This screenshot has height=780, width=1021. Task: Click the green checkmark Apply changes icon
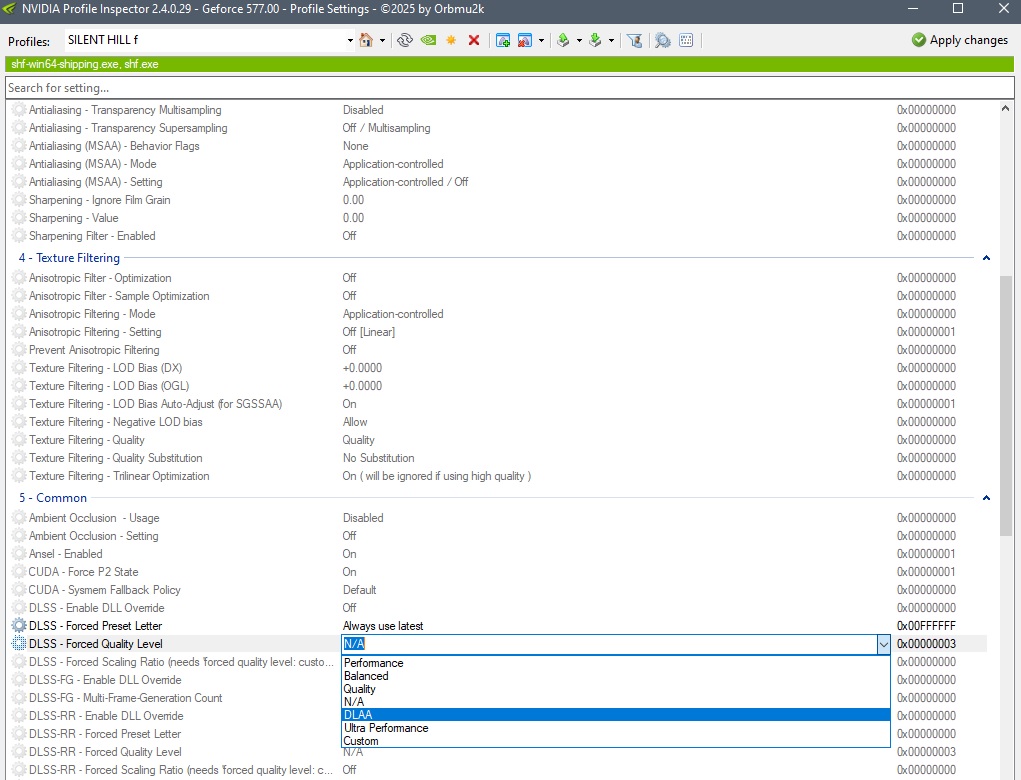[919, 40]
